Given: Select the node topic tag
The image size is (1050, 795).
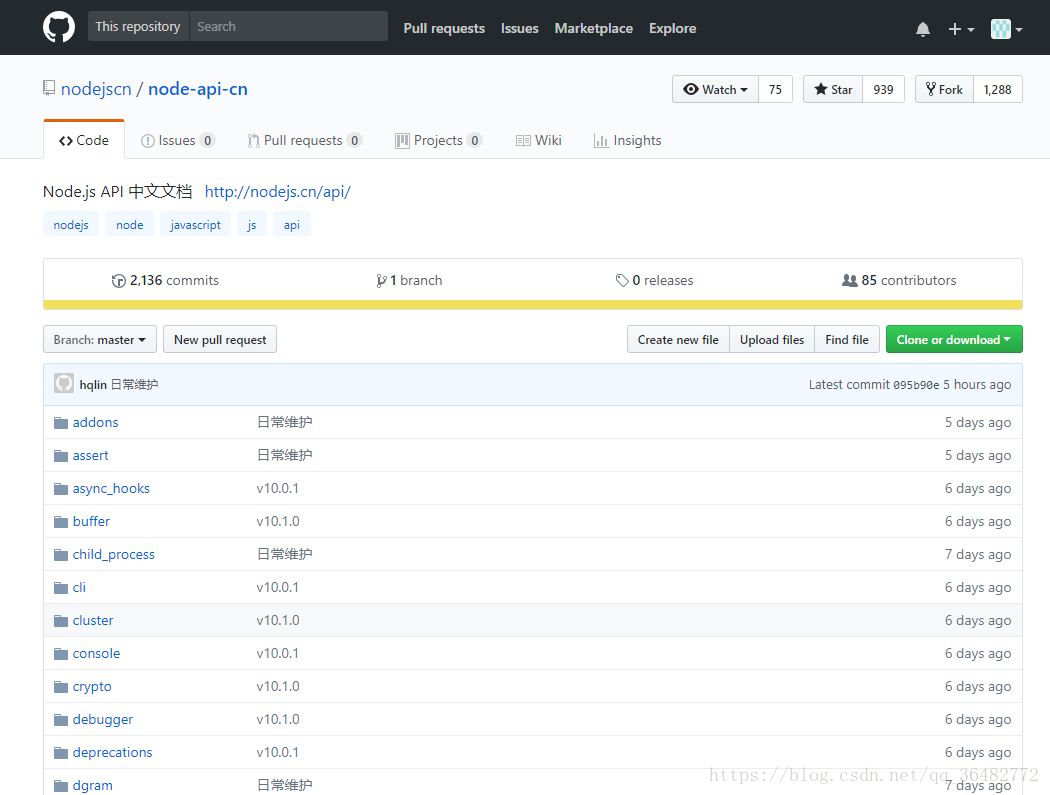Looking at the screenshot, I should pos(130,224).
